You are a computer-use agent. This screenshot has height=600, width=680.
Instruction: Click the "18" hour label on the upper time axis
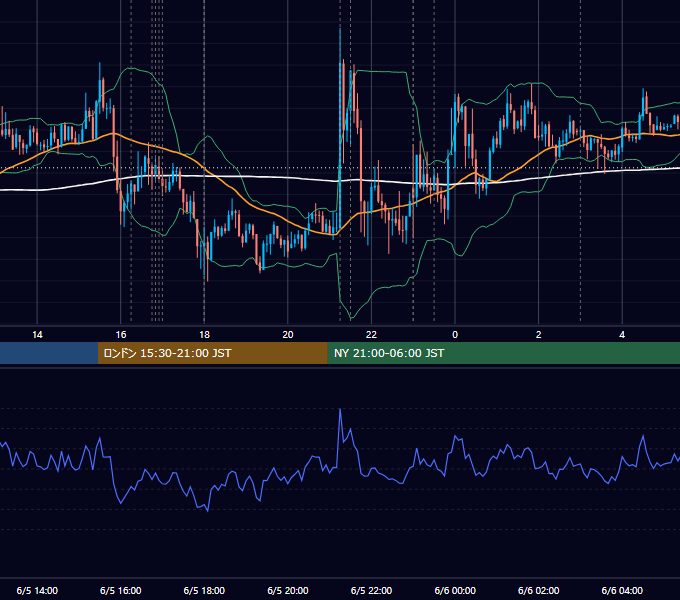tap(204, 335)
